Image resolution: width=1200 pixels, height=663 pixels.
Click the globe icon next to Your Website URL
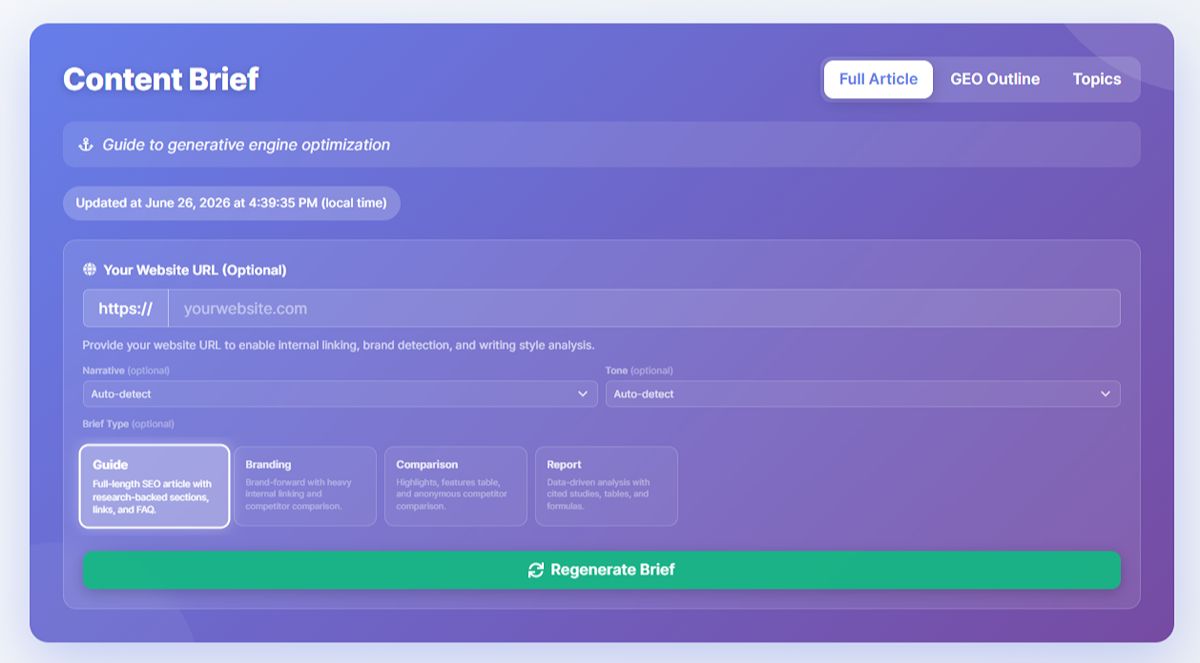pos(90,270)
